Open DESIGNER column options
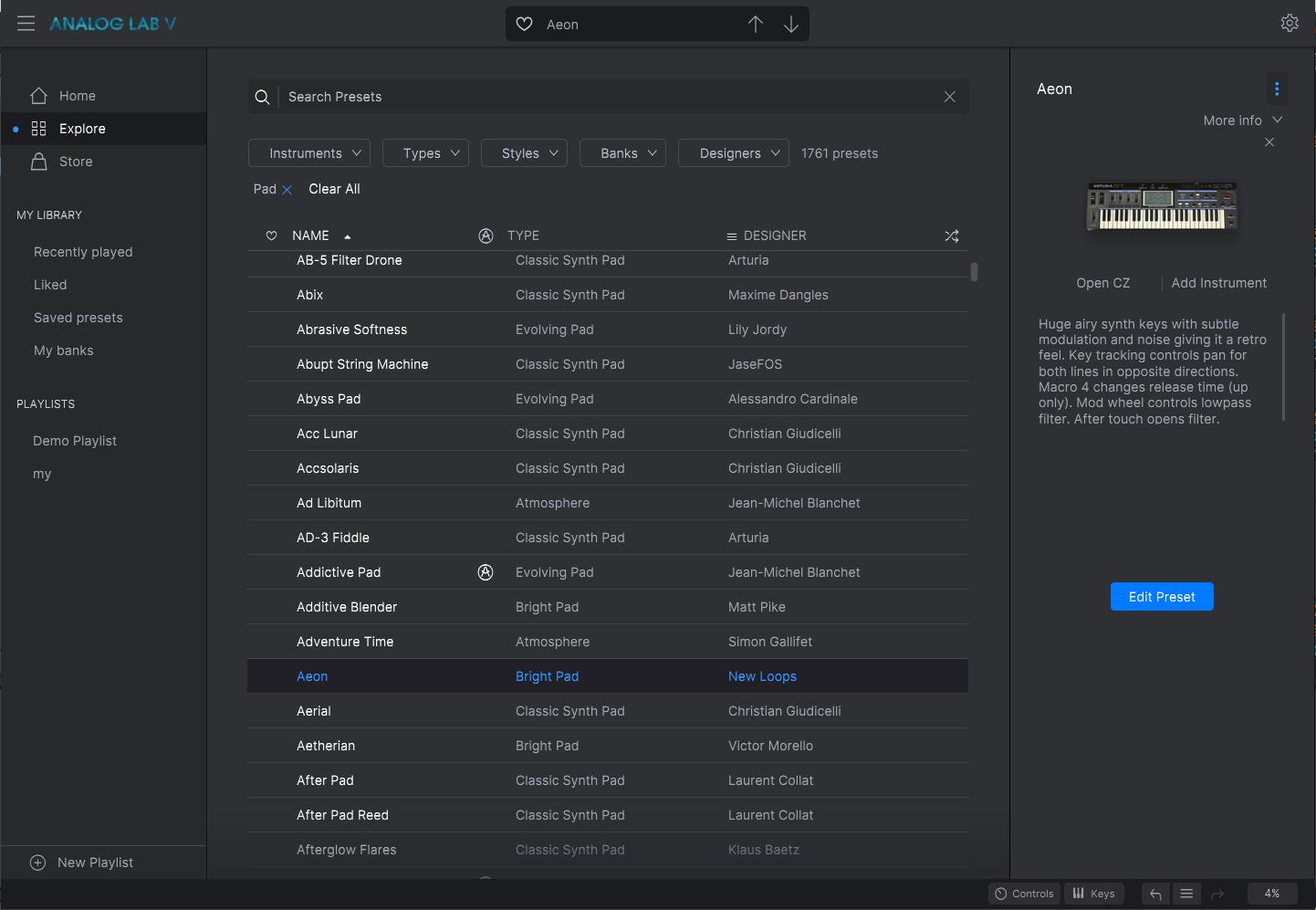1316x910 pixels. (x=731, y=236)
